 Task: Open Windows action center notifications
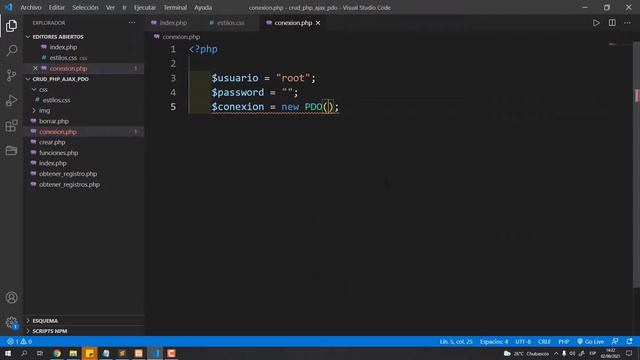[x=629, y=353]
